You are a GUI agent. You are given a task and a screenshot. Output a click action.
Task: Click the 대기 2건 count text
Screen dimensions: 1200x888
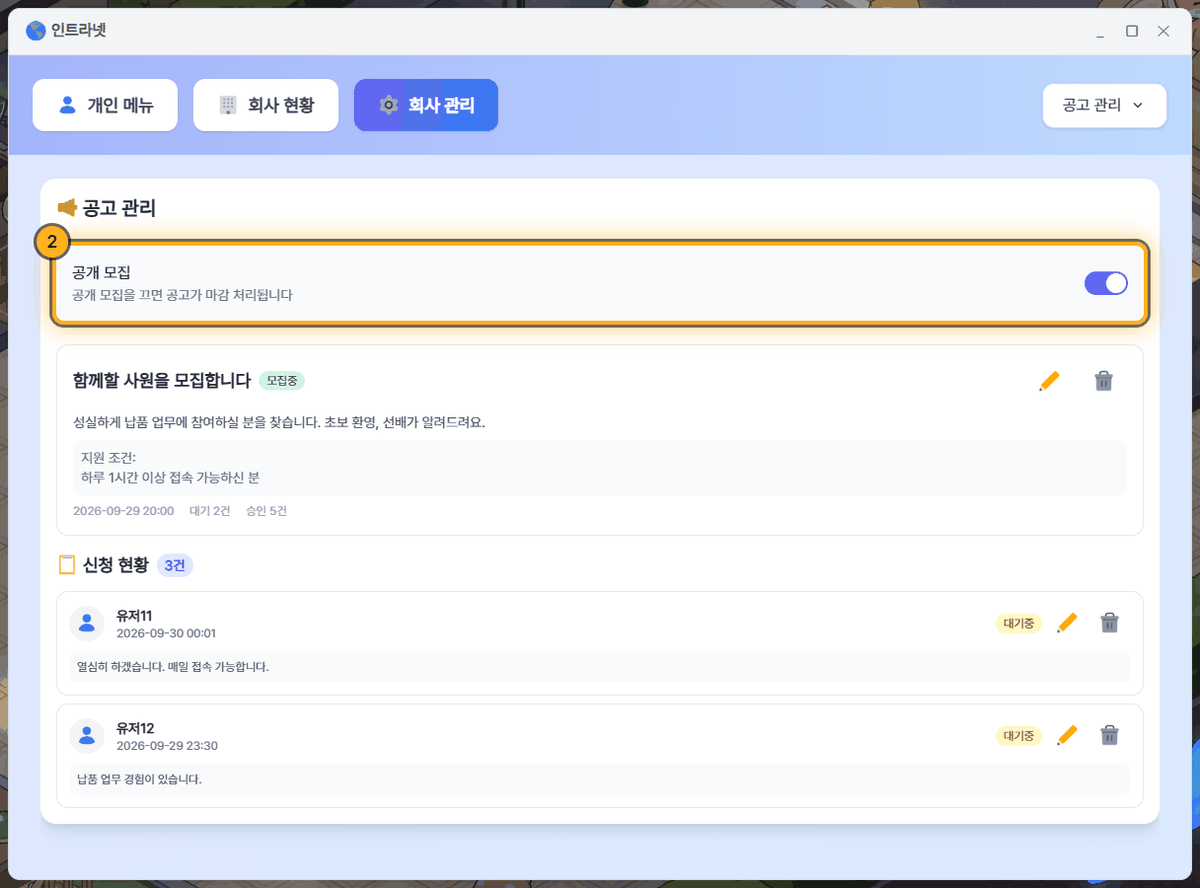click(210, 511)
